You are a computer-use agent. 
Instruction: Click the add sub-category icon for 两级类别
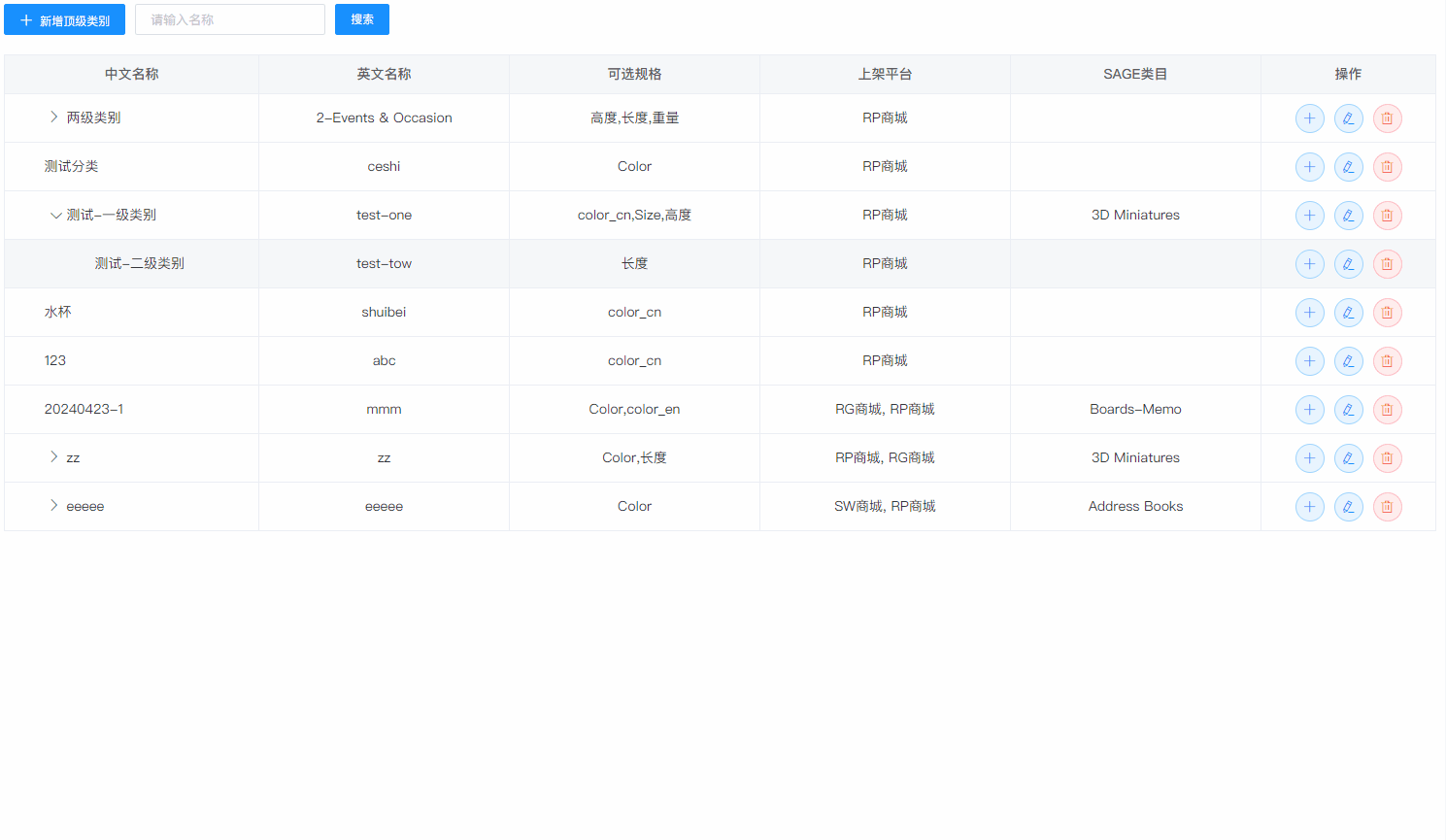tap(1309, 118)
